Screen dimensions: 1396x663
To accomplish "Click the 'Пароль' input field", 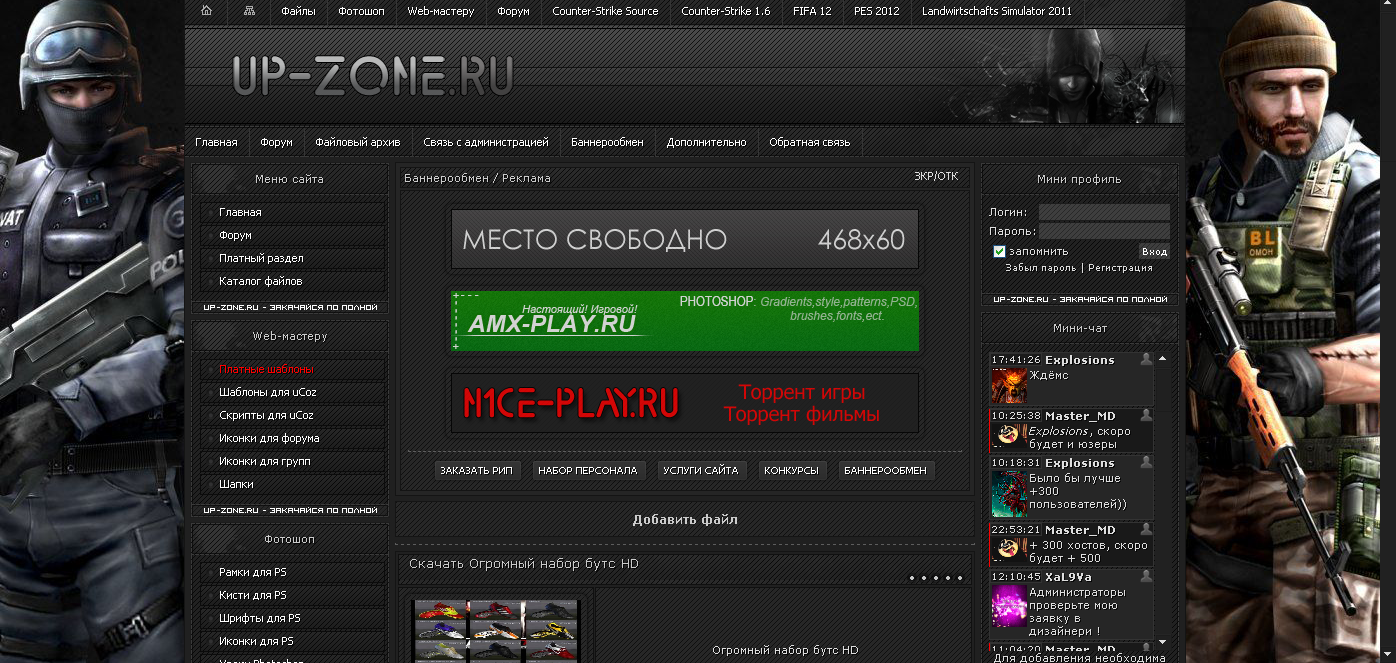I will pos(1104,231).
